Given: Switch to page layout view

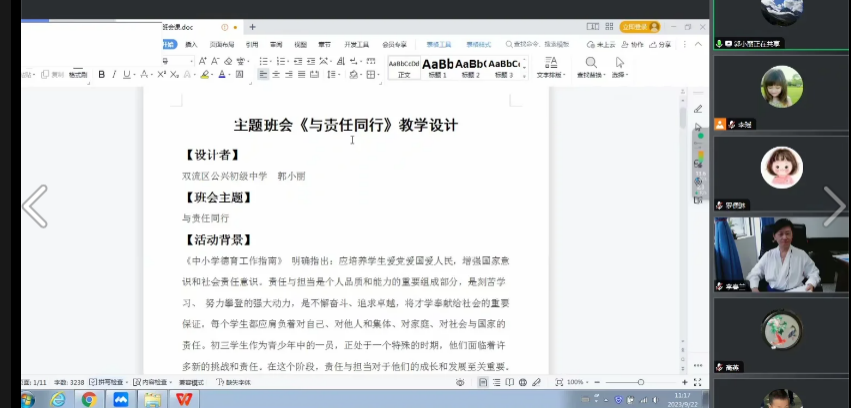Looking at the screenshot, I should point(483,382).
